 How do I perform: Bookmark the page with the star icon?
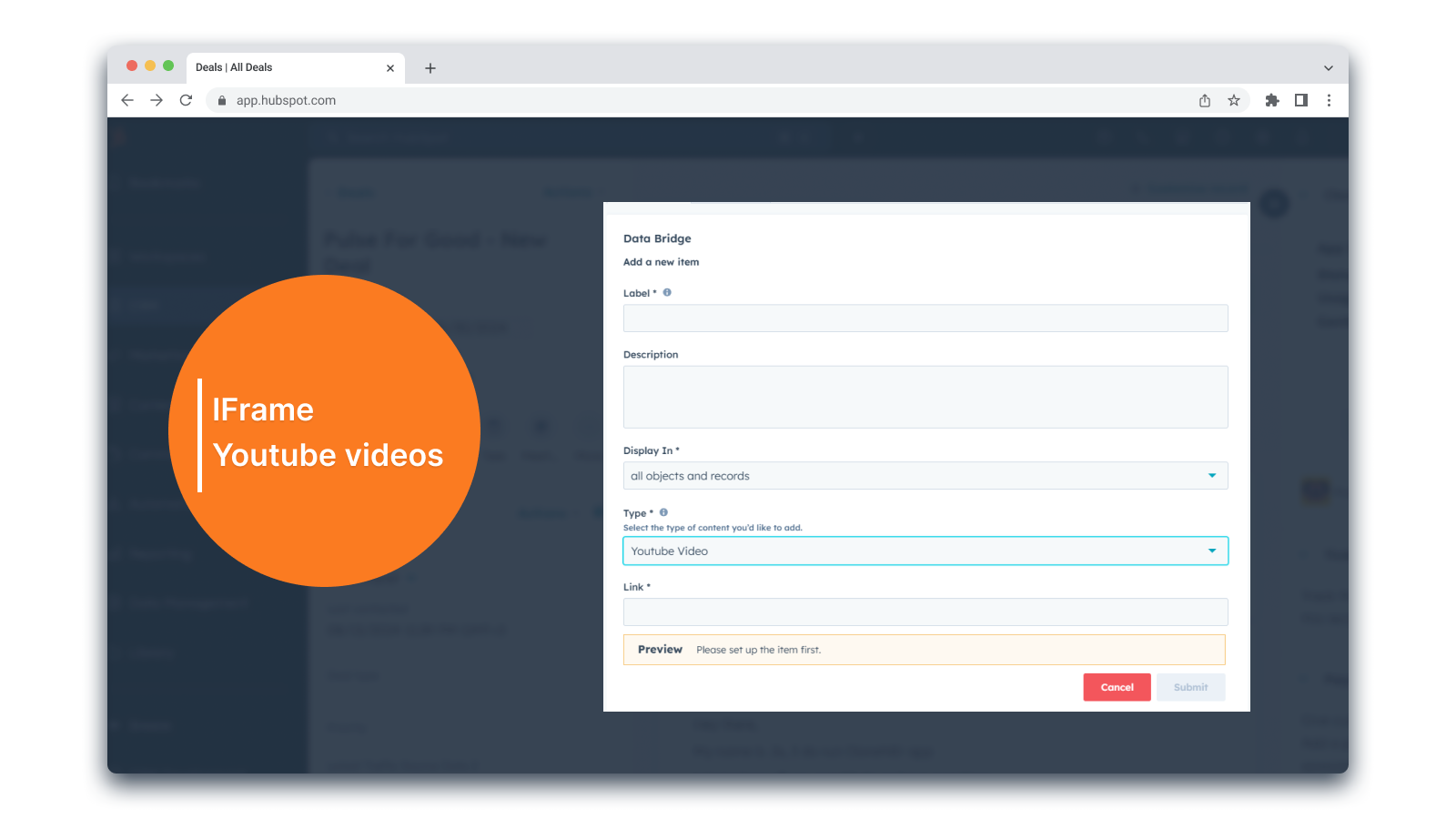[1234, 100]
